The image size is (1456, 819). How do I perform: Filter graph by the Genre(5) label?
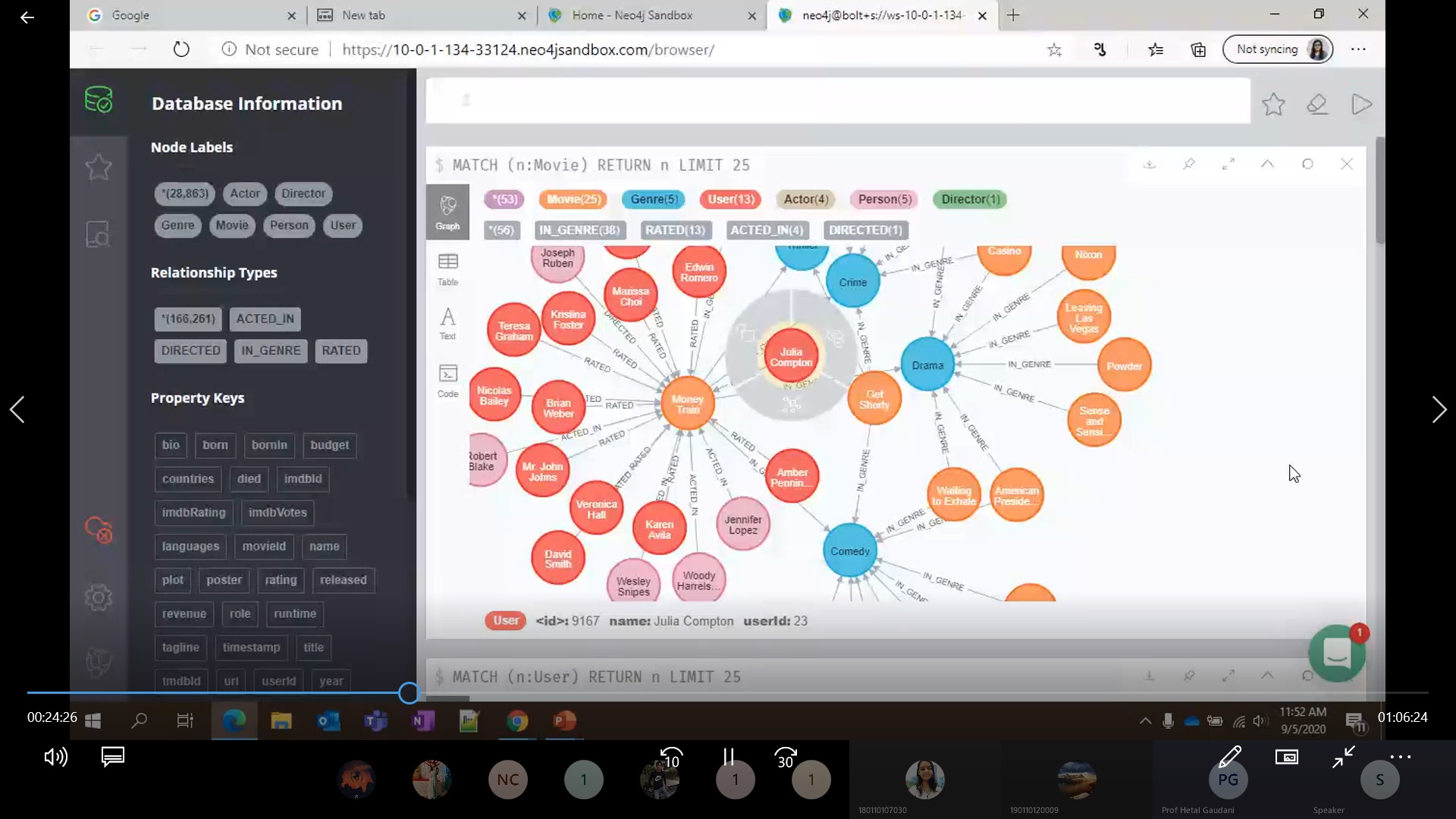point(654,199)
